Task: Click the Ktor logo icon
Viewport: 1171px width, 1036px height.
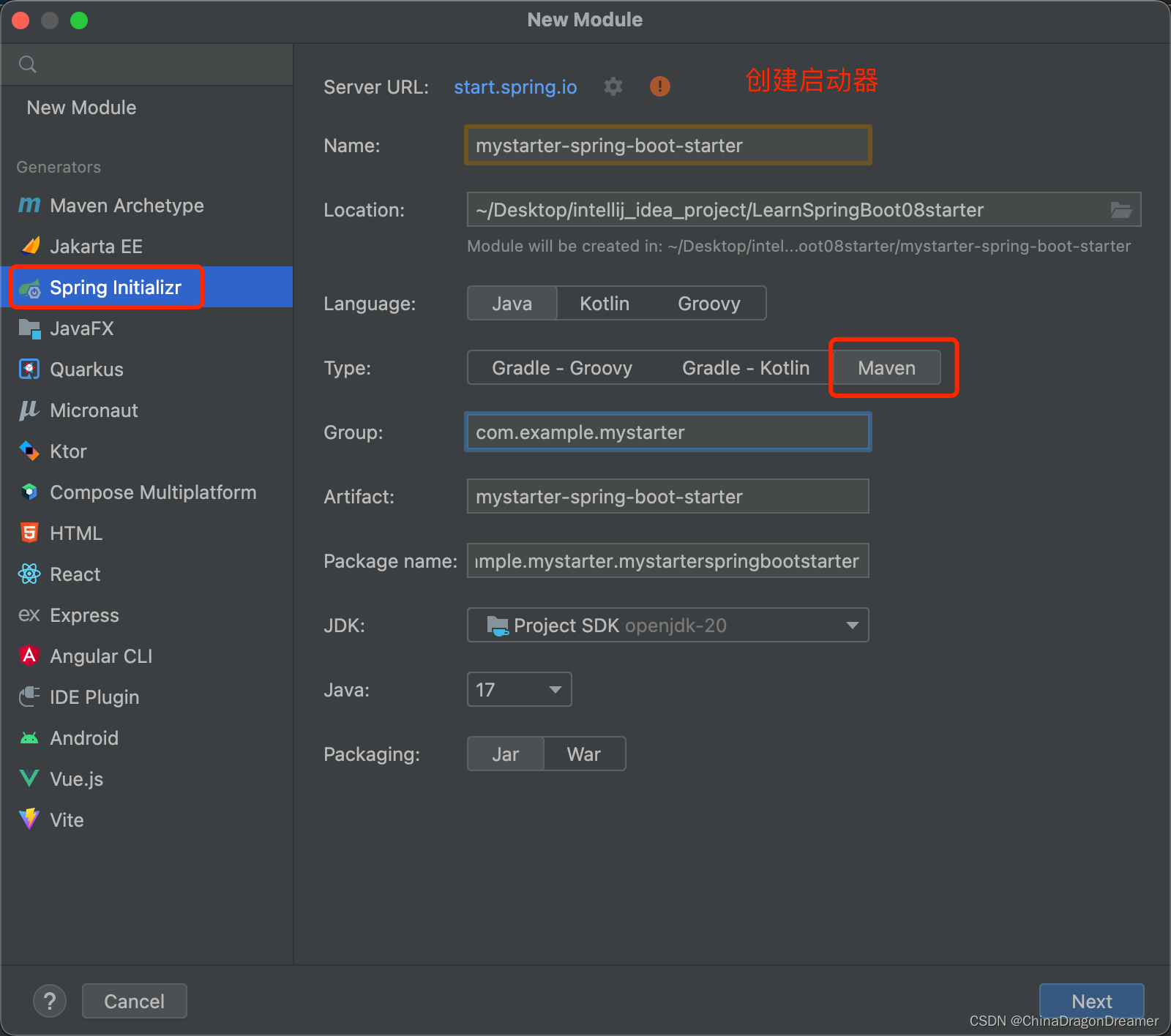Action: pos(29,451)
